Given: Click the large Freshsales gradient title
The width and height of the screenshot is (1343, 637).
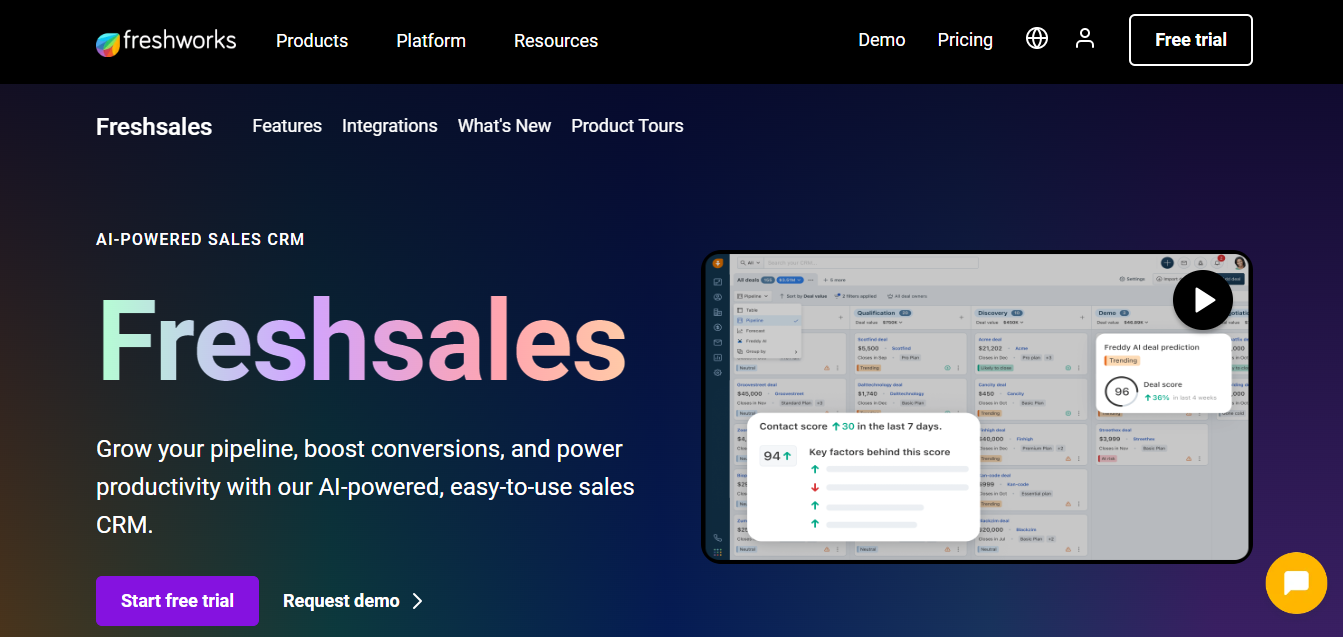Looking at the screenshot, I should coord(362,339).
